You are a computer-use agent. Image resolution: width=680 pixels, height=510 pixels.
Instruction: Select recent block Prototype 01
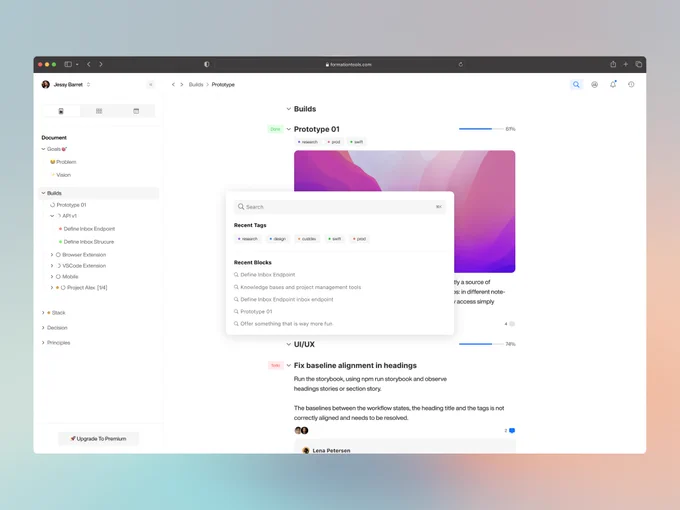tap(253, 311)
